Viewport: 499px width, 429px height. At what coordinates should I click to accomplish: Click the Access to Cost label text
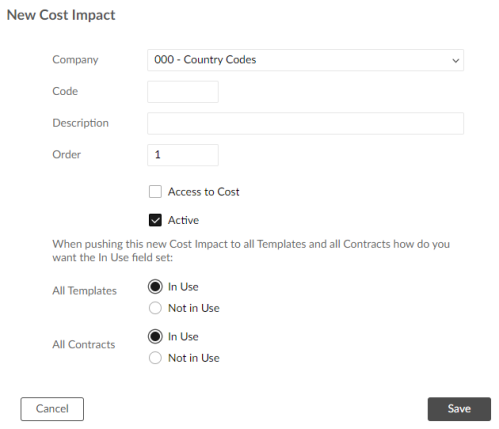[203, 192]
